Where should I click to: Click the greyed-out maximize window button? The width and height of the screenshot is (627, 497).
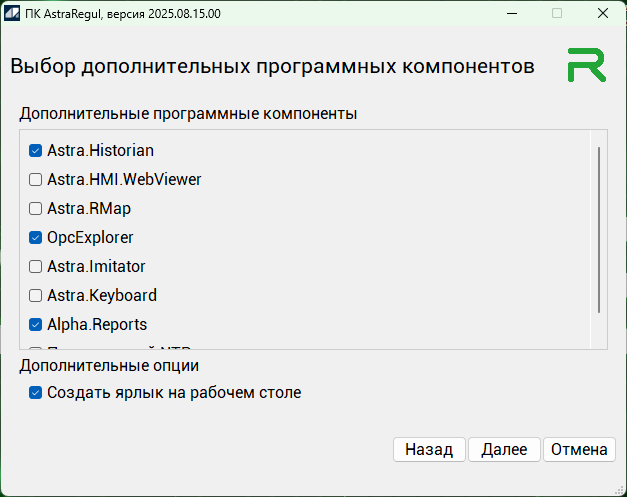(x=557, y=14)
